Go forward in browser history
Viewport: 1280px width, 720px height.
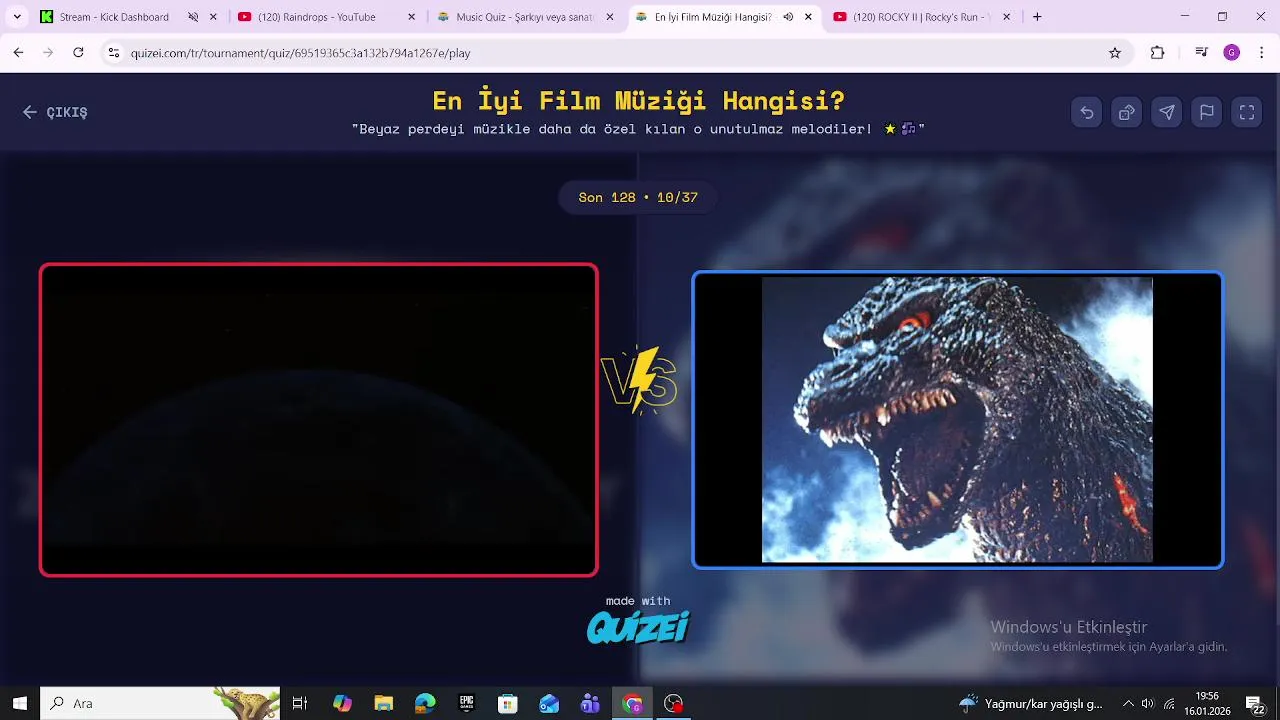48,53
